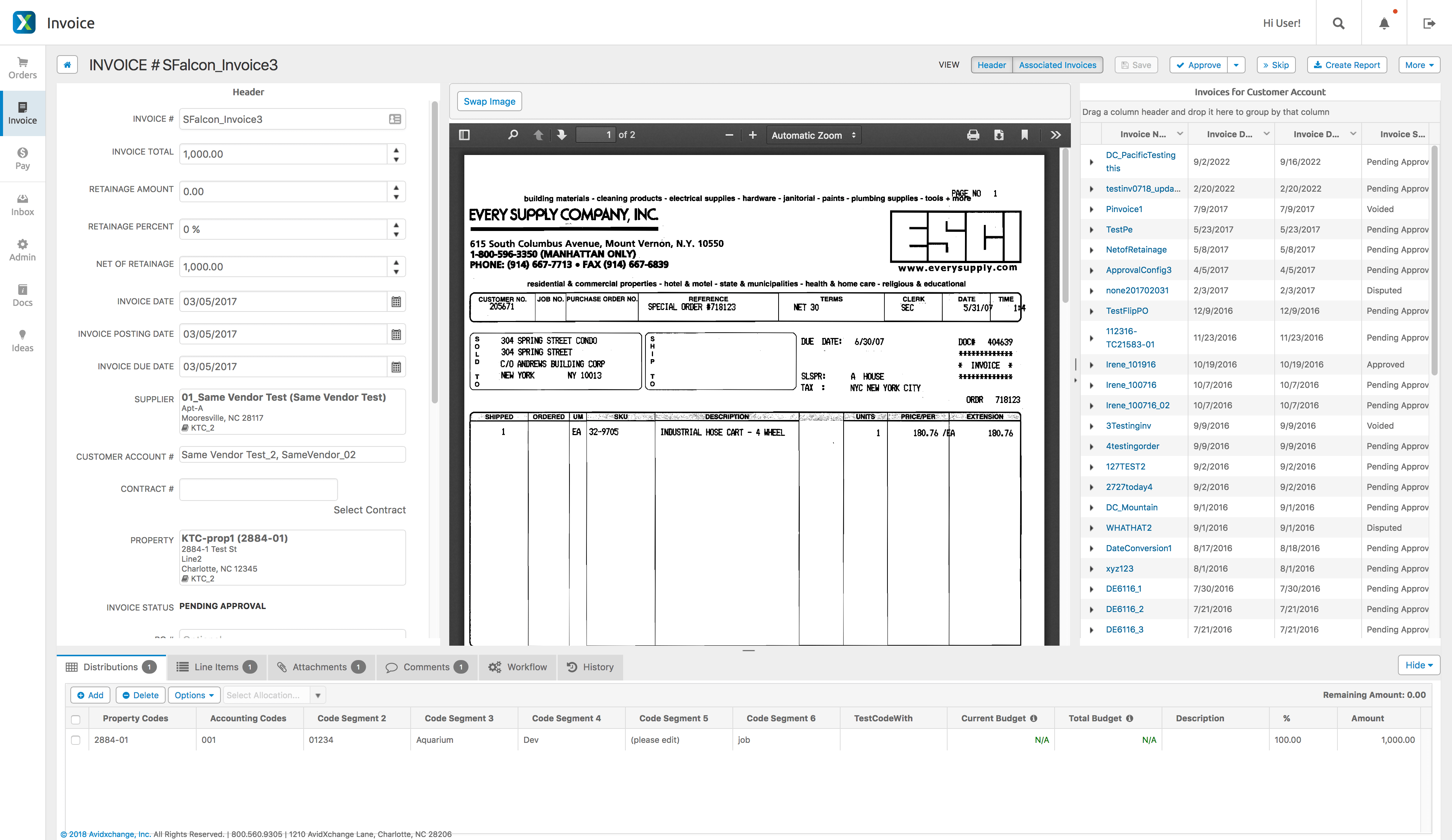Open the Invoice Date calendar picker
This screenshot has height=840, width=1452.
(396, 301)
